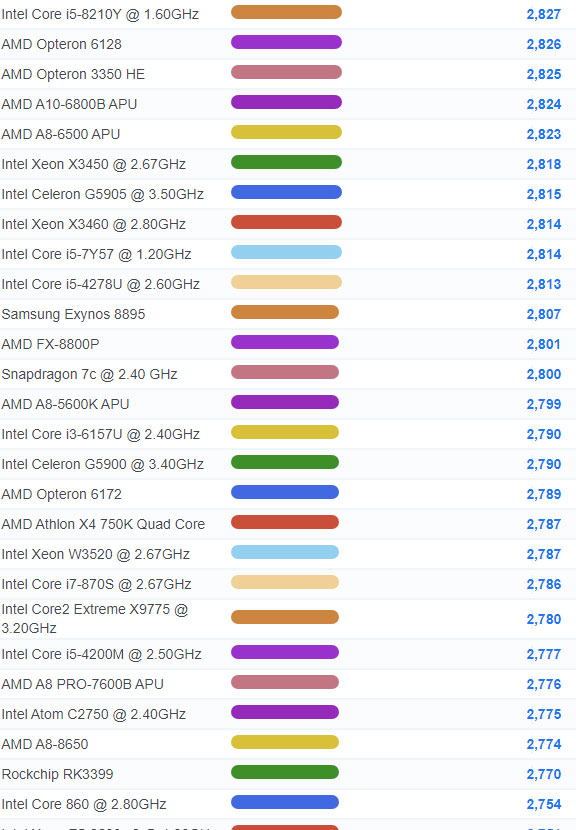Open the Intel Core i5-8210Y @ 1.60GHz link
Image resolution: width=576 pixels, height=830 pixels.
(100, 14)
